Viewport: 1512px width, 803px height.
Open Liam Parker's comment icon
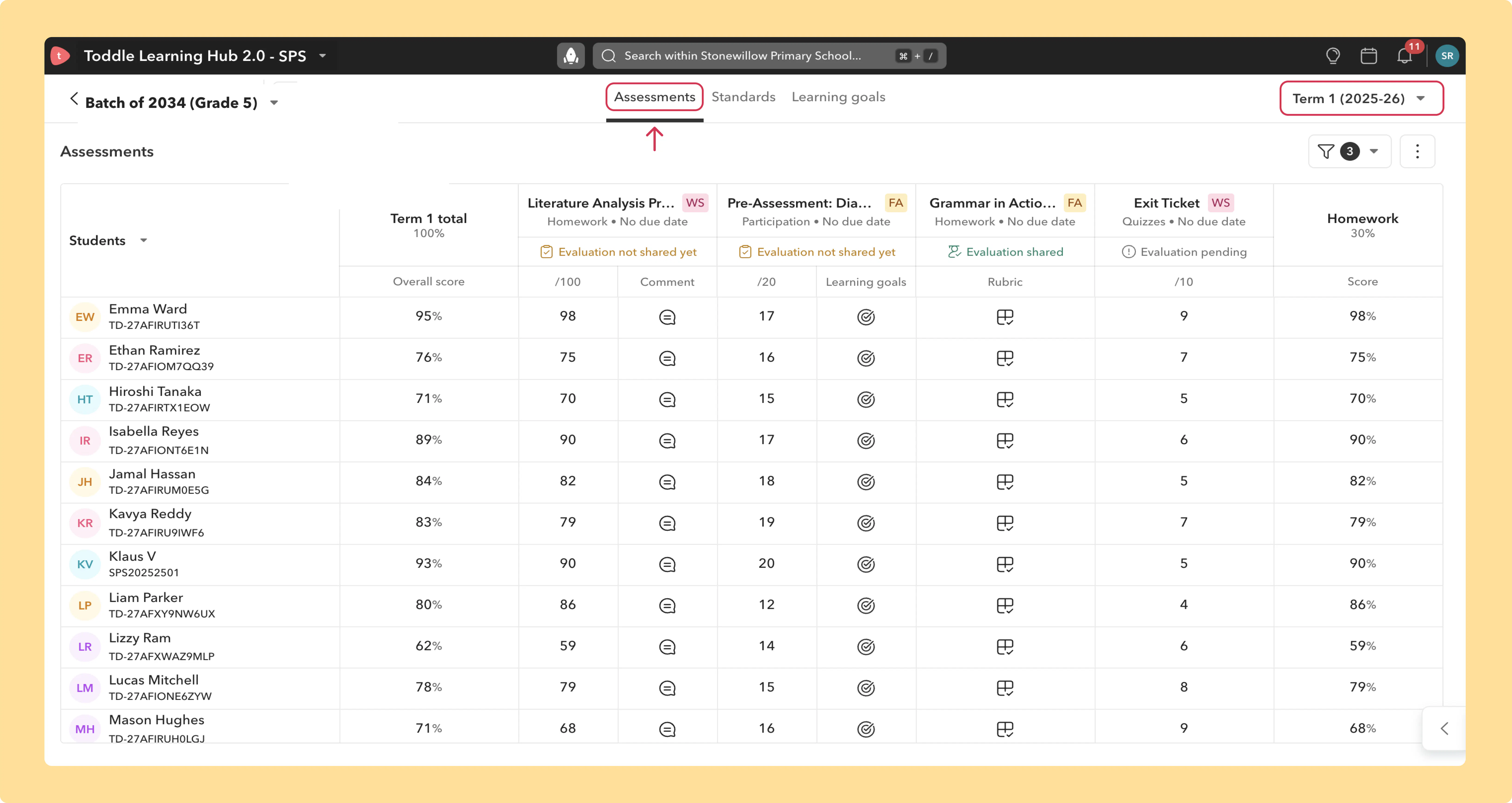667,605
